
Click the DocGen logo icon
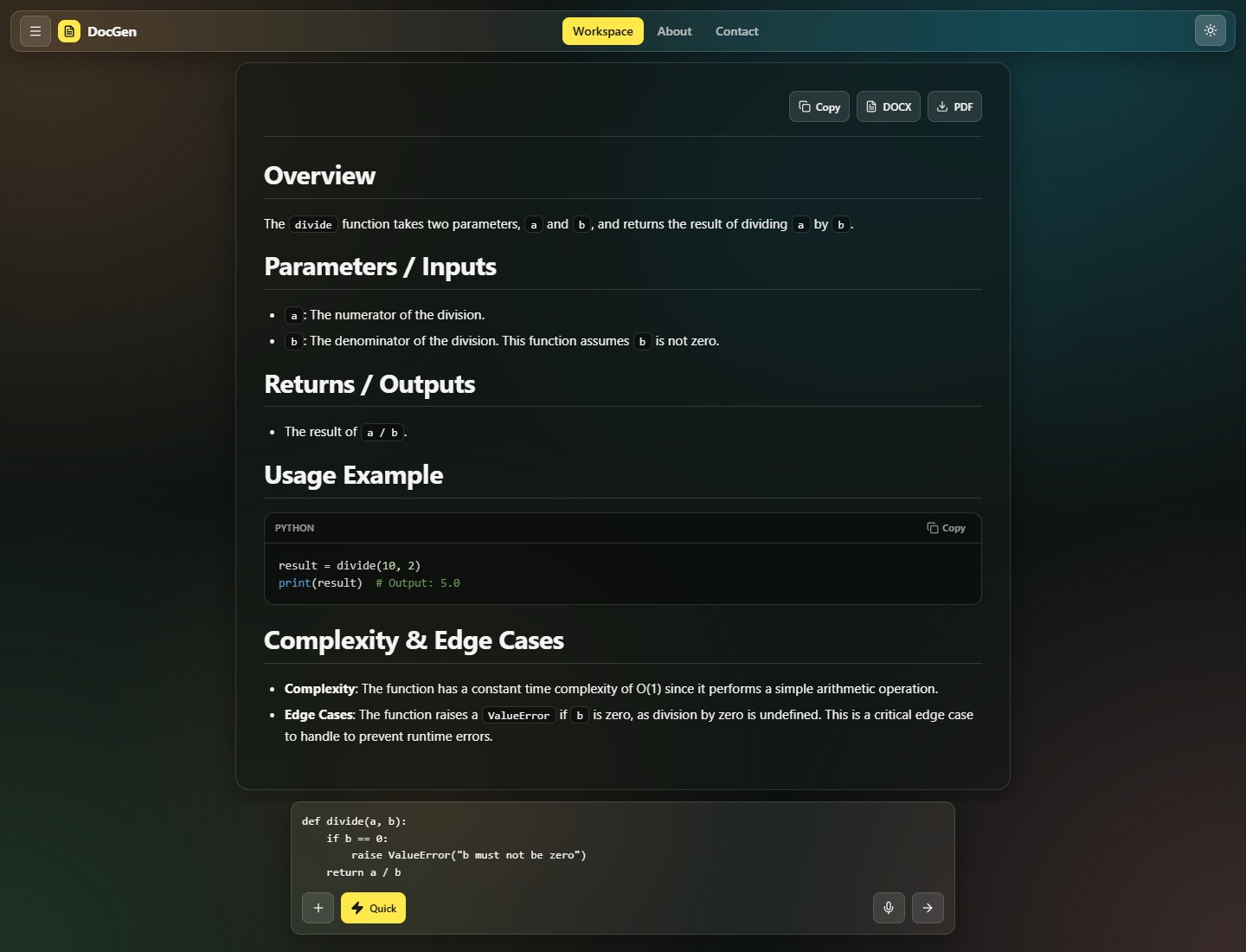click(x=69, y=31)
